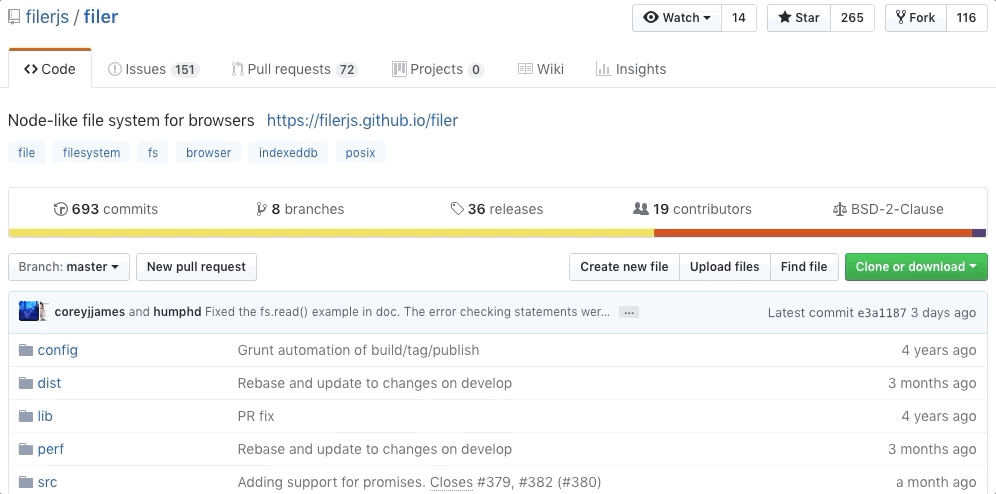Image resolution: width=996 pixels, height=494 pixels.
Task: Open commit hash e3a1187
Action: pyautogui.click(x=882, y=312)
